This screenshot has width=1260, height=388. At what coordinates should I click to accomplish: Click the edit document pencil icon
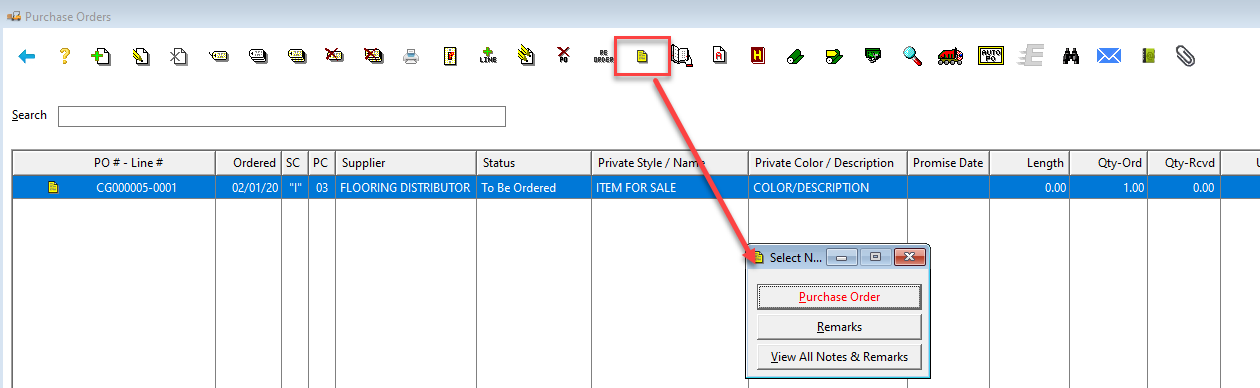[140, 57]
